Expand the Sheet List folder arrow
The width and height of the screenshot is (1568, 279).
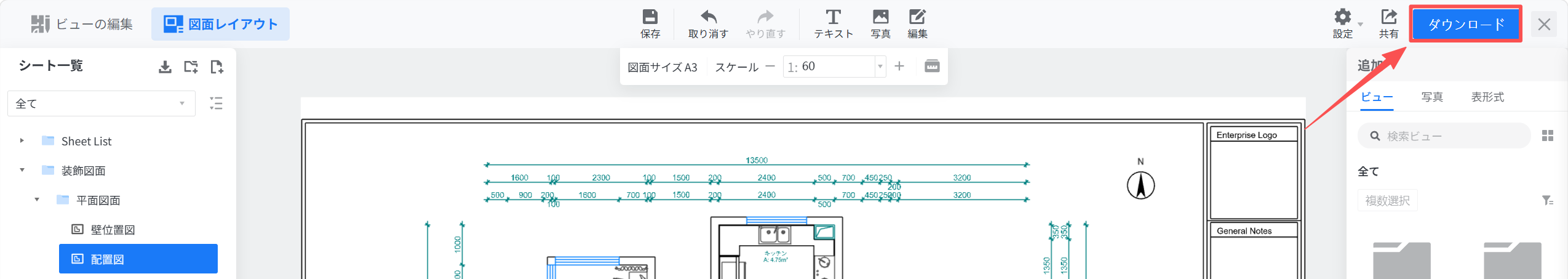(22, 140)
